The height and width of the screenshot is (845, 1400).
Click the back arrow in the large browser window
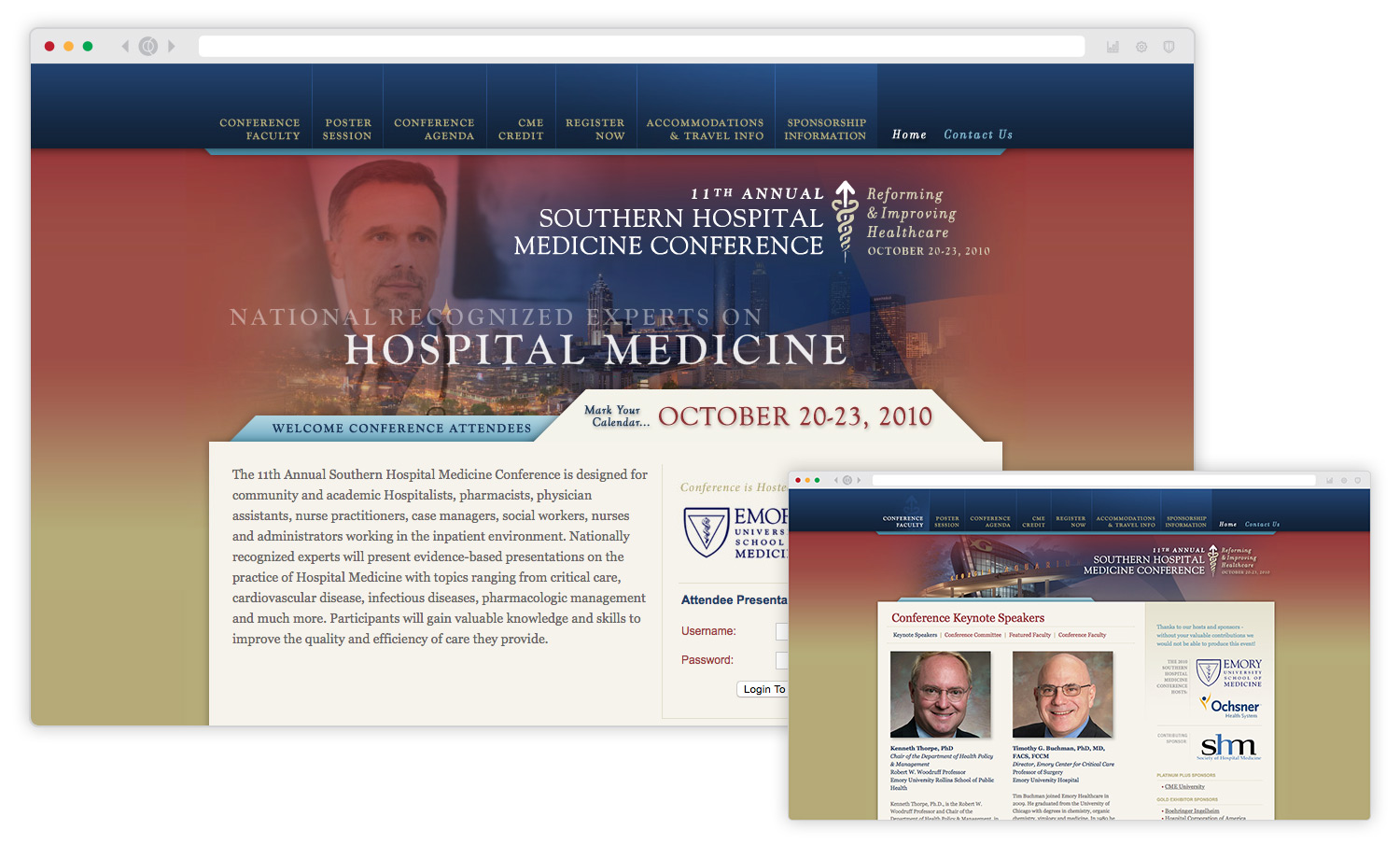point(125,47)
